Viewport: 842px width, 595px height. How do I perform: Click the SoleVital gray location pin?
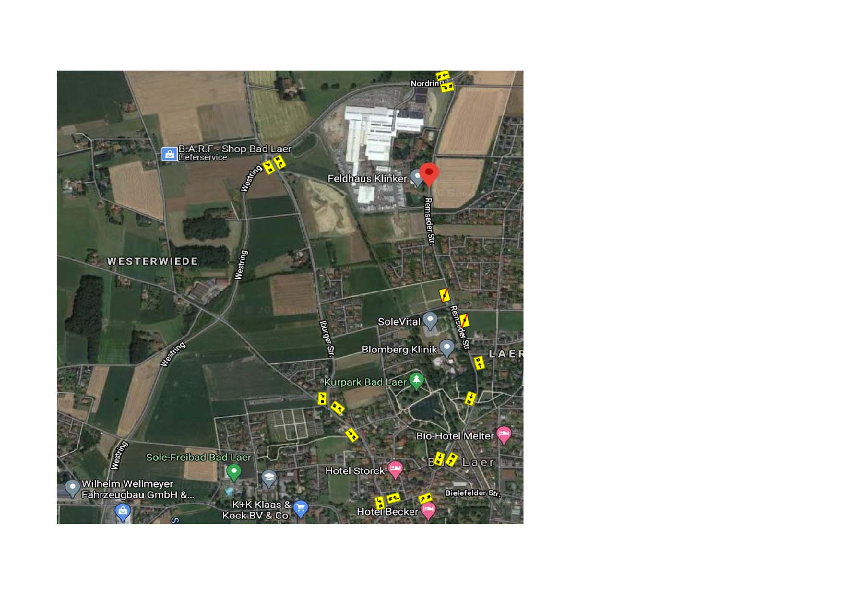430,321
